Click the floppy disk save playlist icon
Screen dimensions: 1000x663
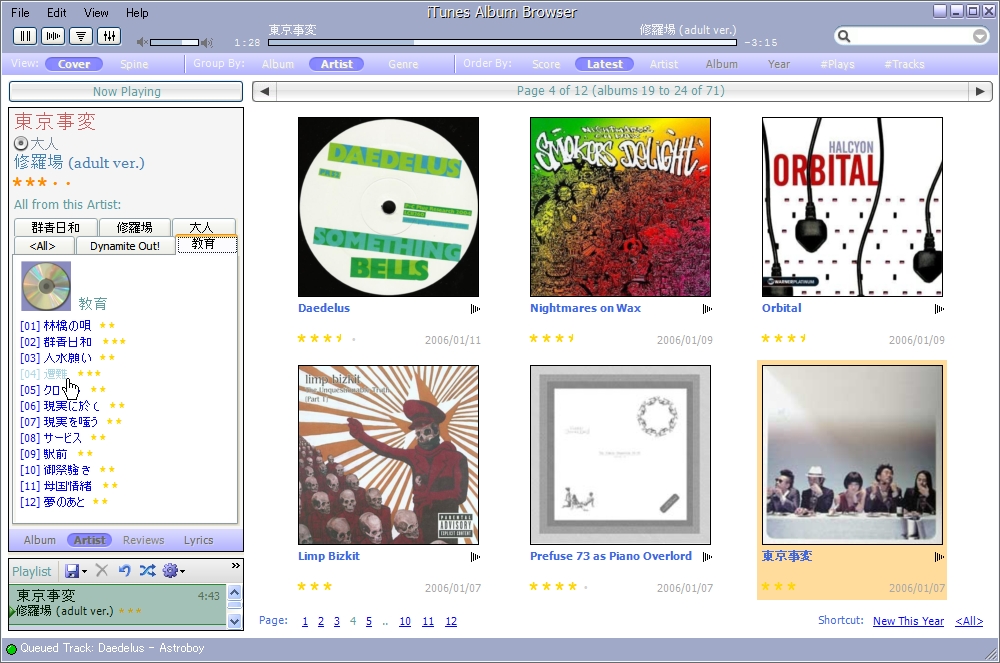[x=71, y=571]
